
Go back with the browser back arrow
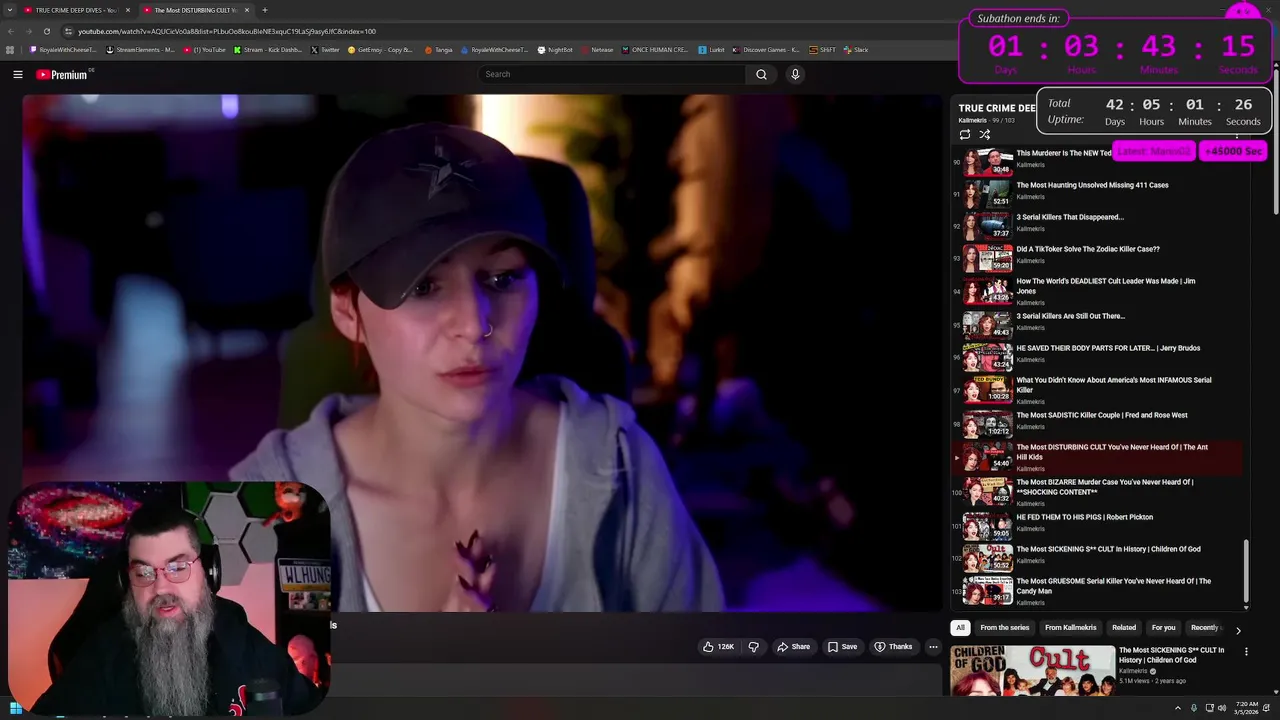click(x=10, y=31)
